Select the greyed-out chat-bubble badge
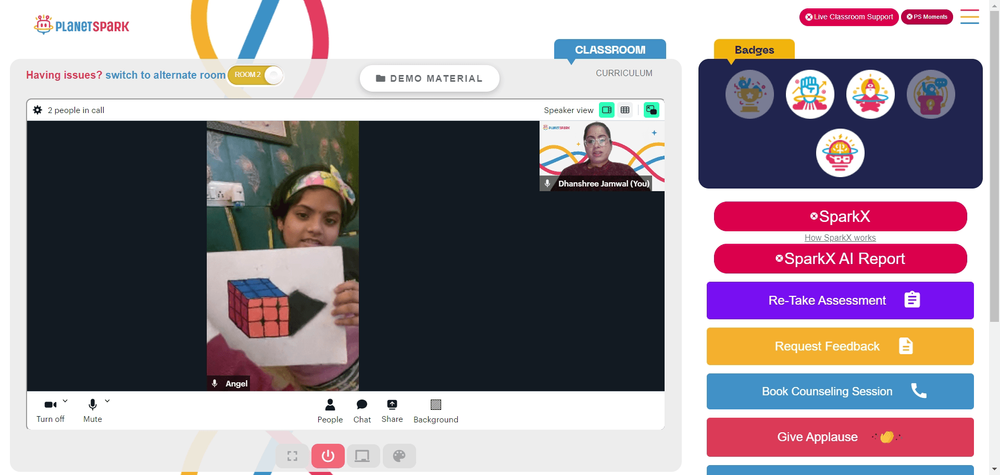This screenshot has width=1000, height=475. click(930, 94)
